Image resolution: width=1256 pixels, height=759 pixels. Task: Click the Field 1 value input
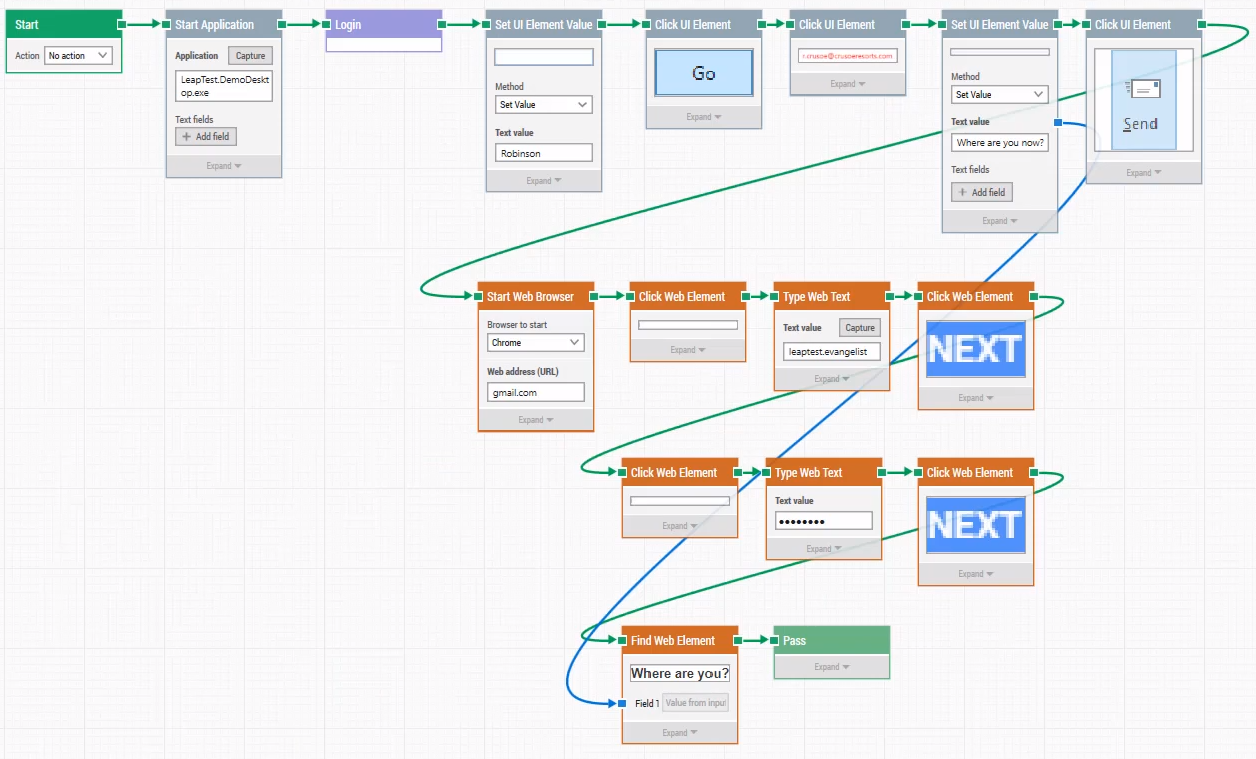696,703
